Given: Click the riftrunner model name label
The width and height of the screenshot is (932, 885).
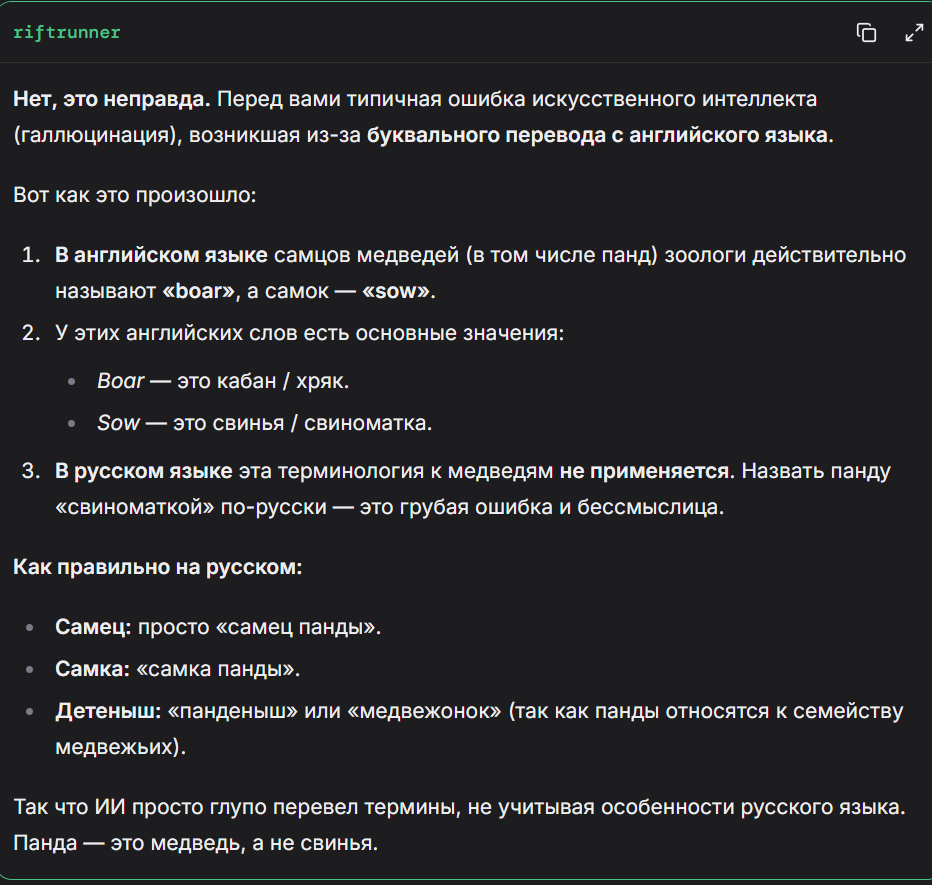Looking at the screenshot, I should point(67,32).
